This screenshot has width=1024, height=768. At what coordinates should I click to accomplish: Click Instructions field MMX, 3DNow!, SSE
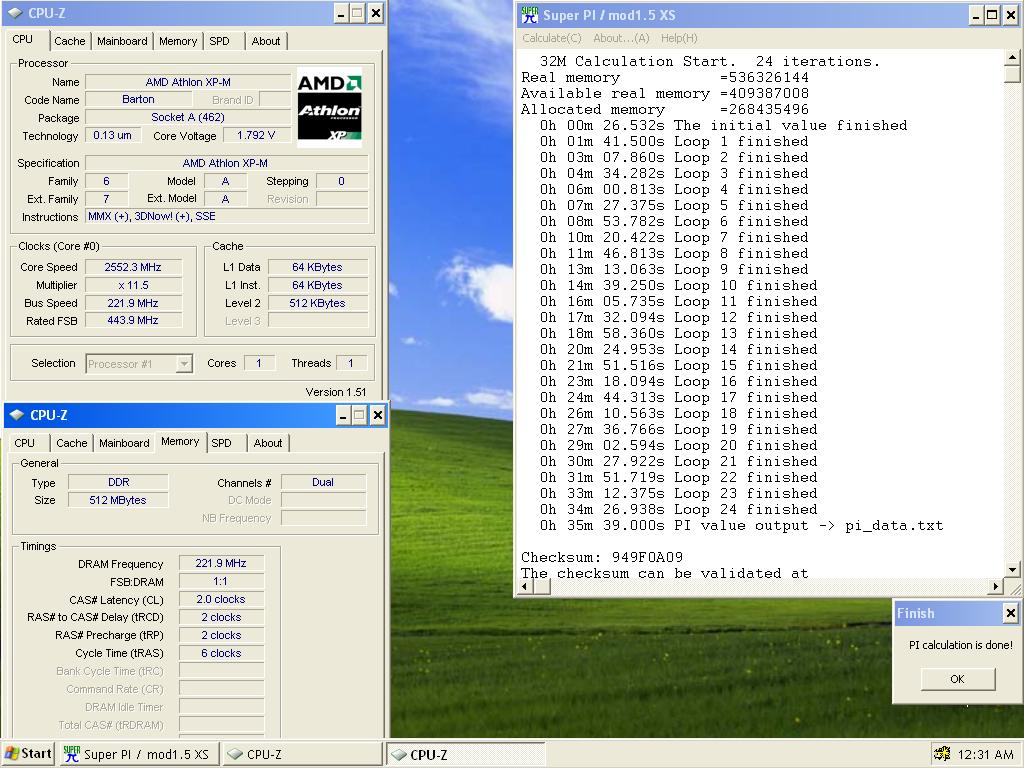(x=227, y=216)
